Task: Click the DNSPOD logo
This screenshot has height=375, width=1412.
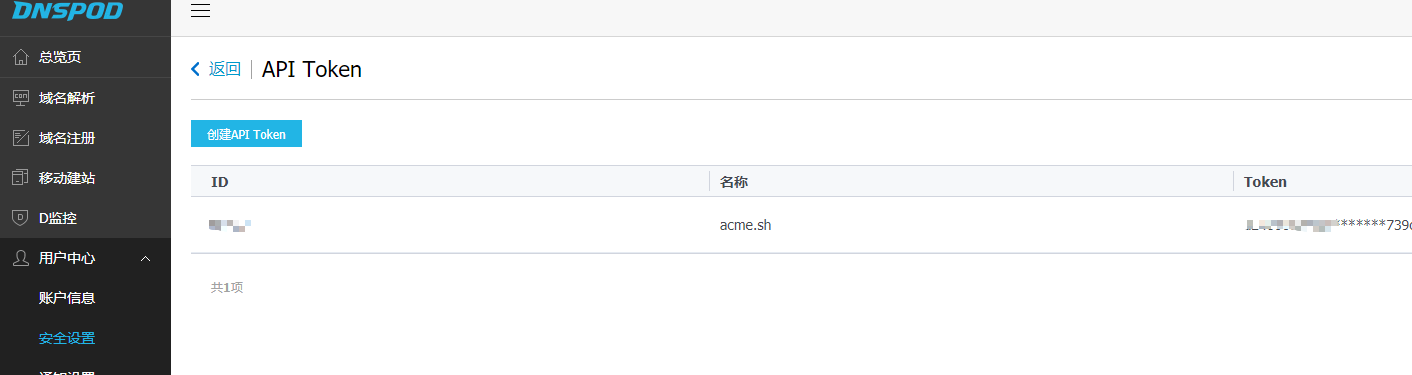Action: 68,11
